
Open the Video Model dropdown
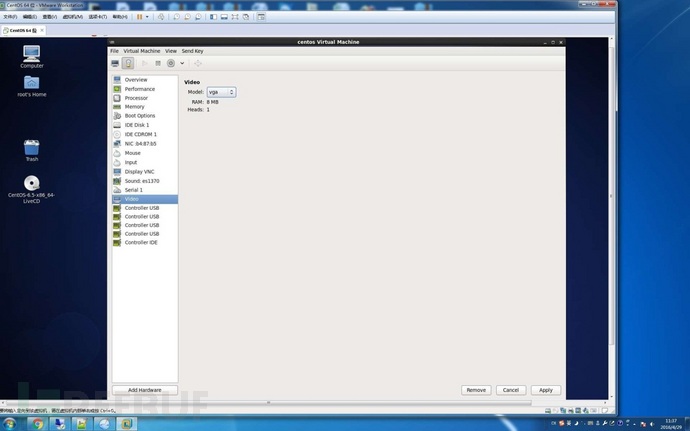[x=221, y=92]
